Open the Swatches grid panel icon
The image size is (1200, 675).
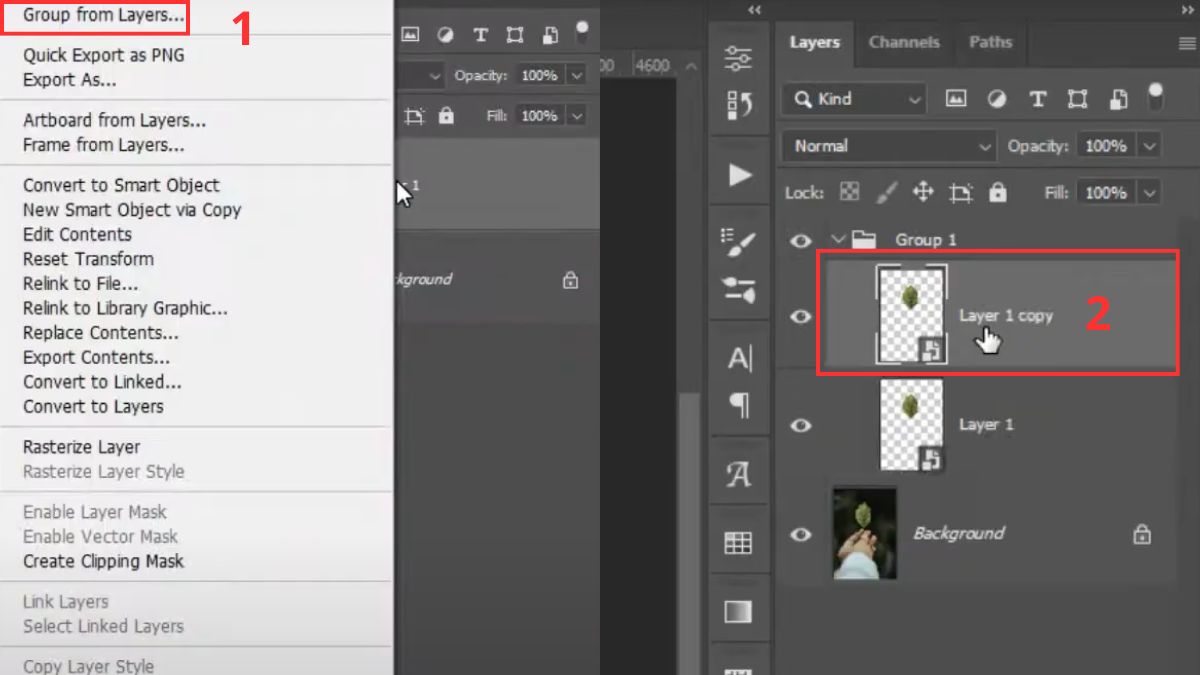[x=739, y=543]
